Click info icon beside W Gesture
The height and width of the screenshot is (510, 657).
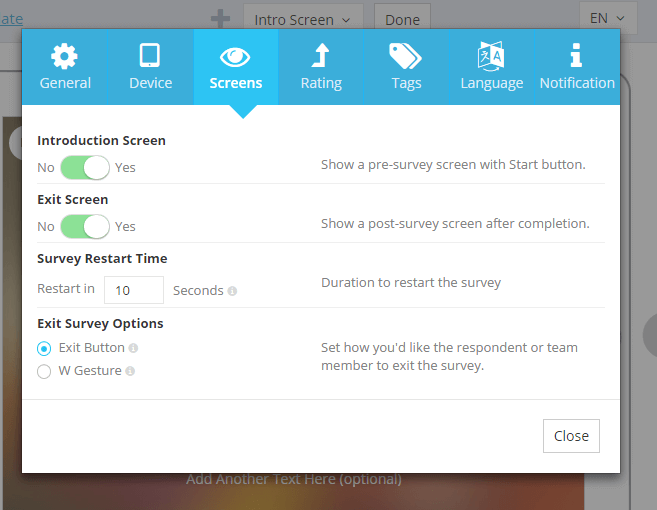tap(130, 371)
